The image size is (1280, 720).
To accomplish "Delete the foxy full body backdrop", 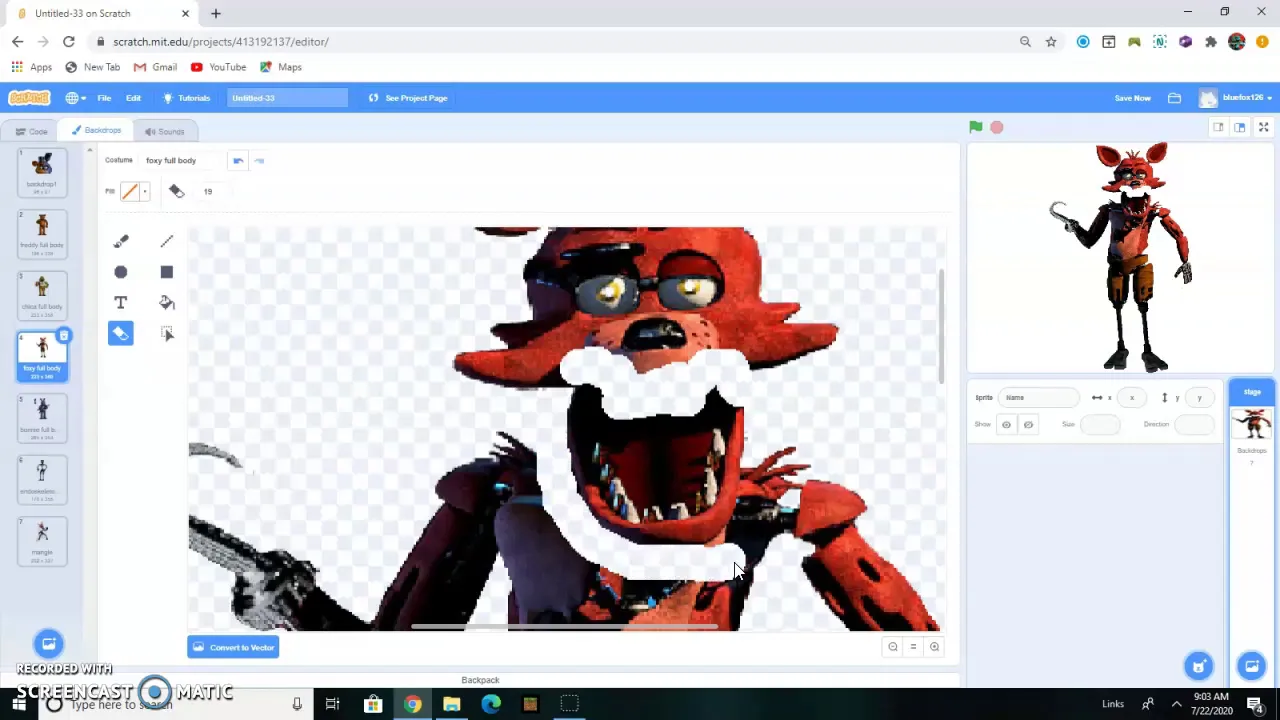I will pos(63,336).
